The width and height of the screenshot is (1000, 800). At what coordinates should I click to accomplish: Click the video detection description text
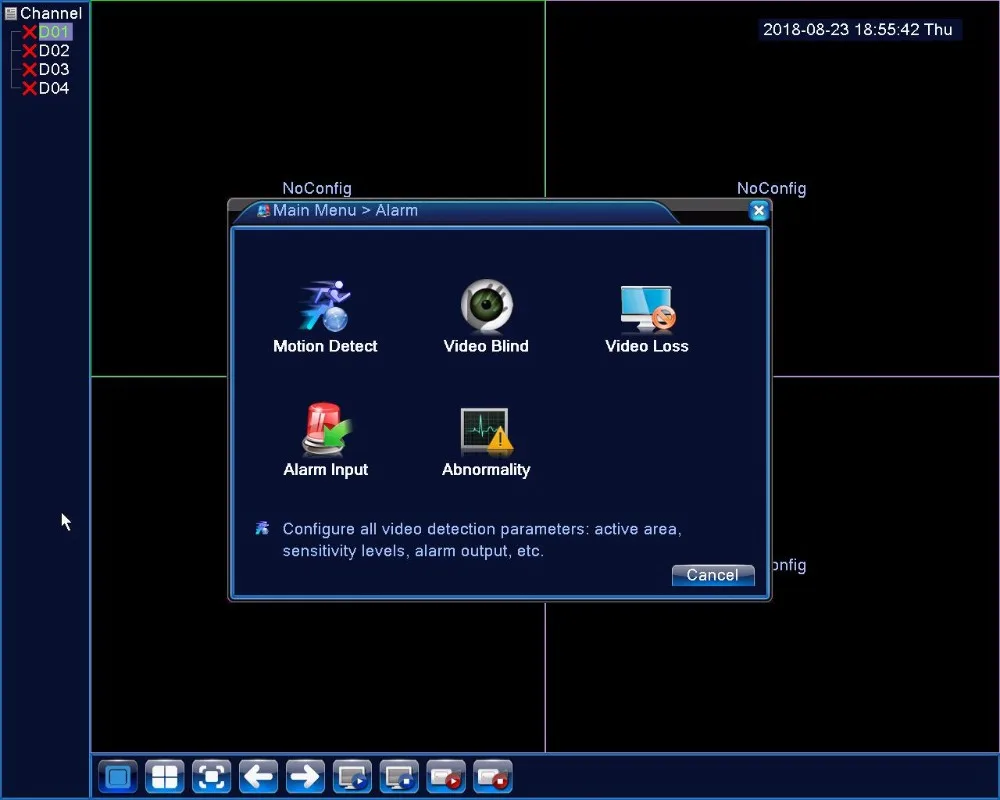(482, 540)
